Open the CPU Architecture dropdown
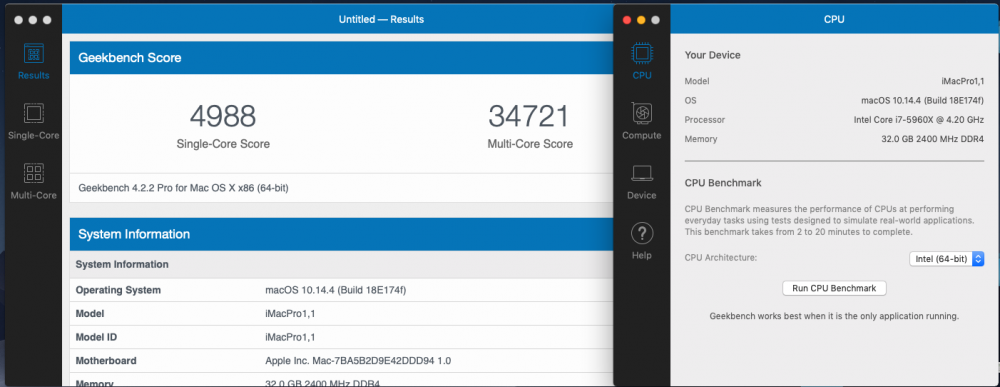Screen dimensions: 1000x387 [946, 258]
